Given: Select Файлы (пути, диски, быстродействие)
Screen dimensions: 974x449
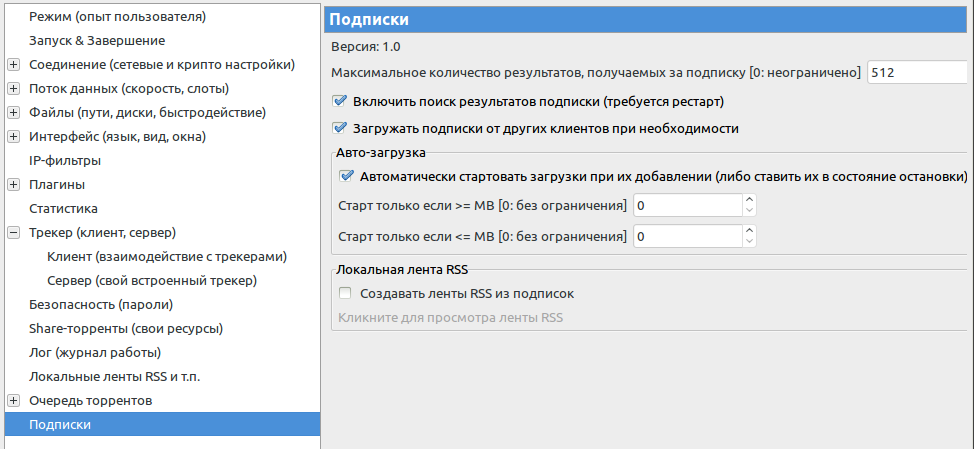Looking at the screenshot, I should pyautogui.click(x=147, y=113).
